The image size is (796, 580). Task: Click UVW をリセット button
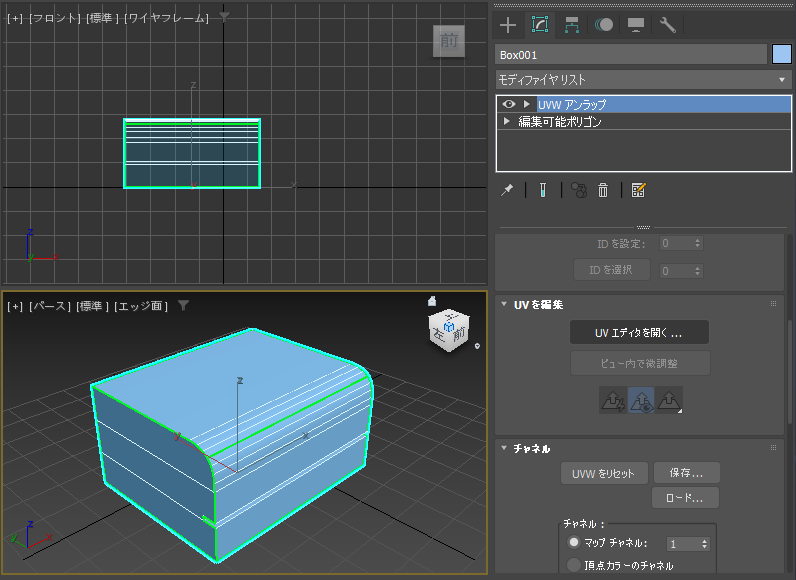pos(604,473)
